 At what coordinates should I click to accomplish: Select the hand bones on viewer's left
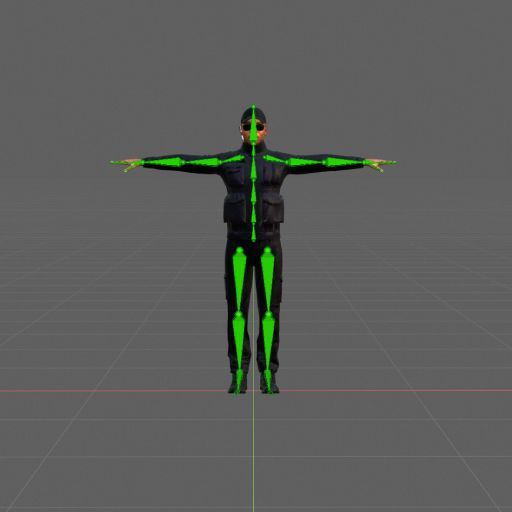point(127,164)
